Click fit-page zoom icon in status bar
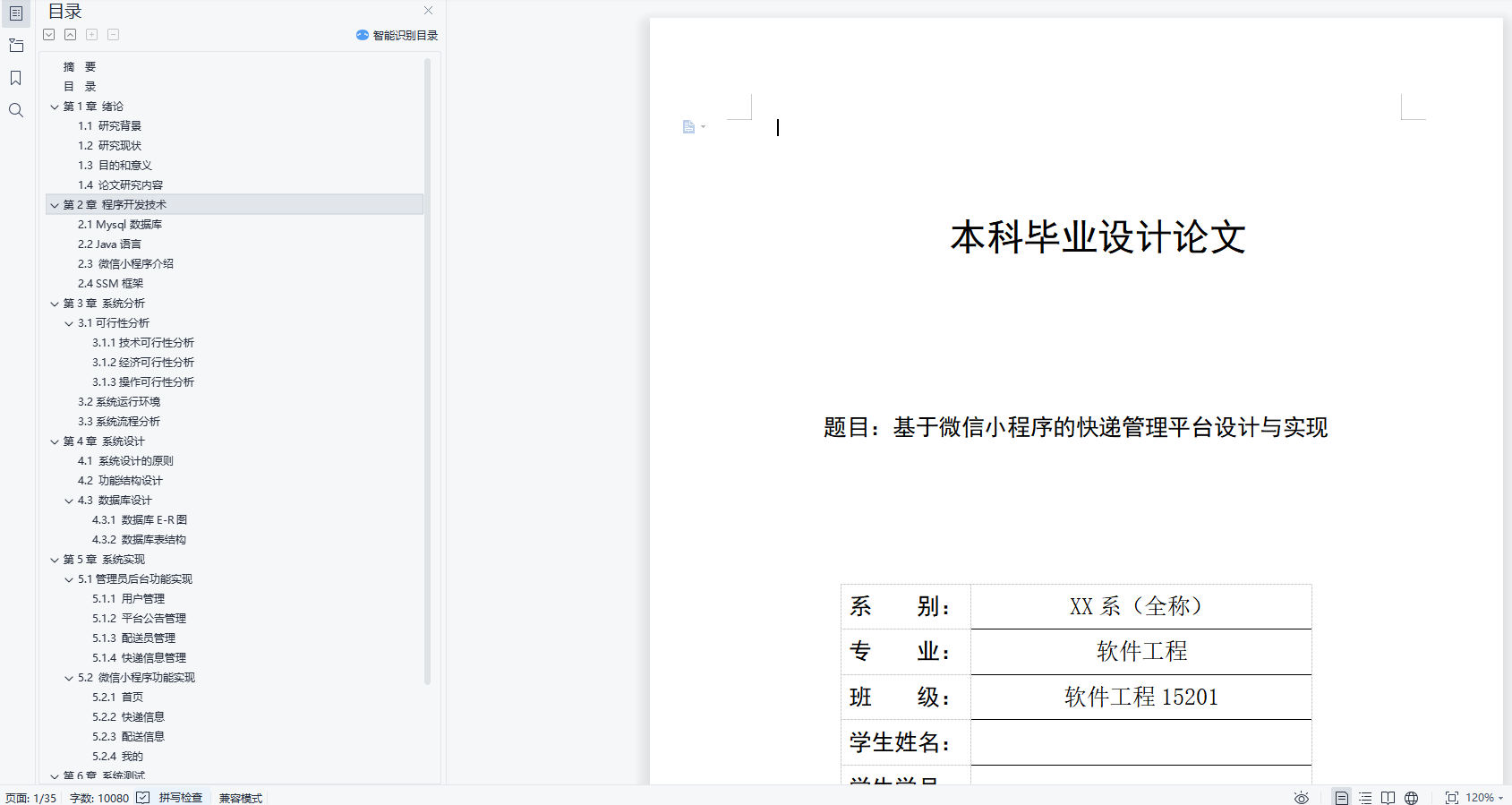Image resolution: width=1512 pixels, height=805 pixels. click(1451, 798)
